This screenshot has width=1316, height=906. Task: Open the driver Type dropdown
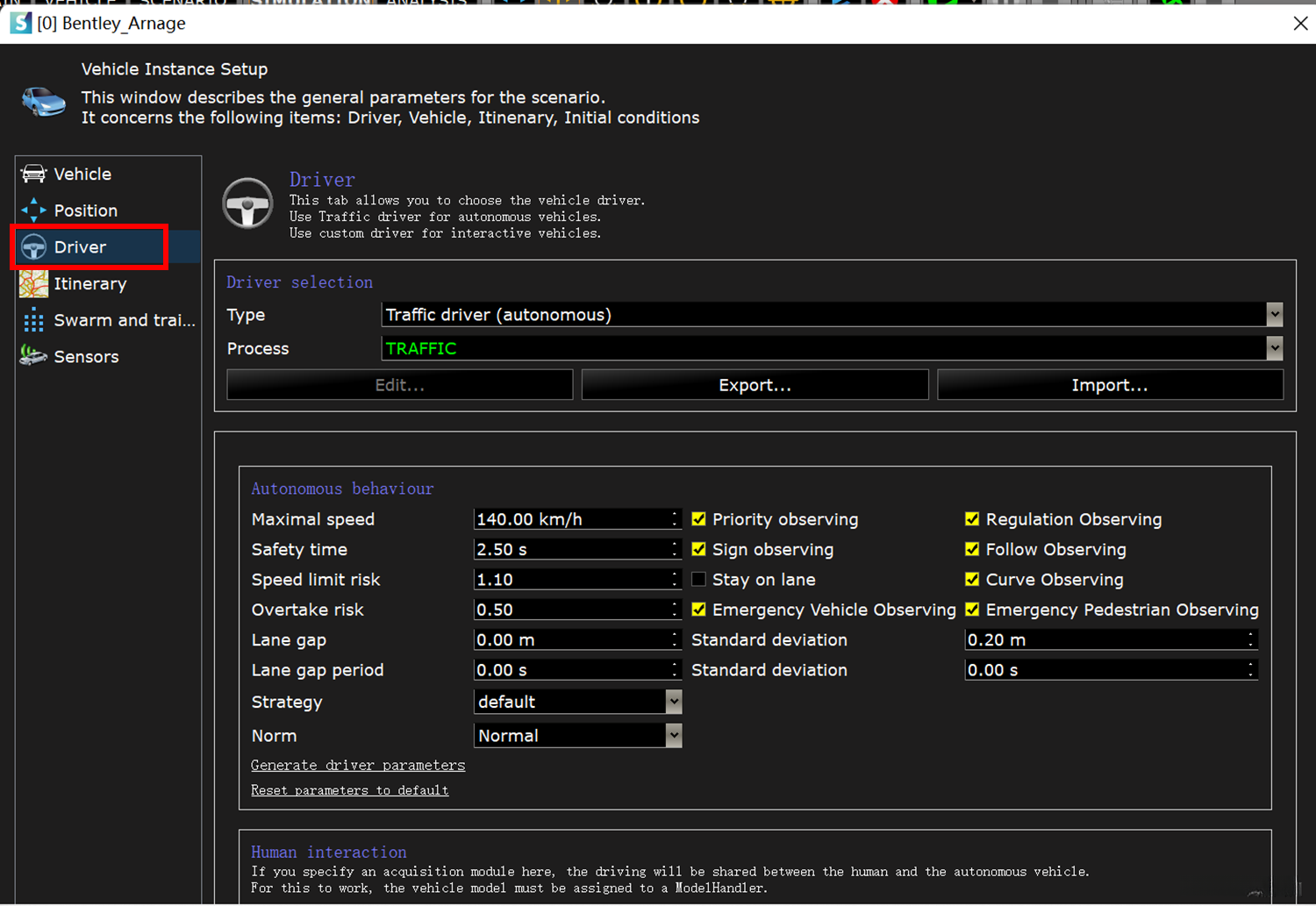(x=832, y=314)
